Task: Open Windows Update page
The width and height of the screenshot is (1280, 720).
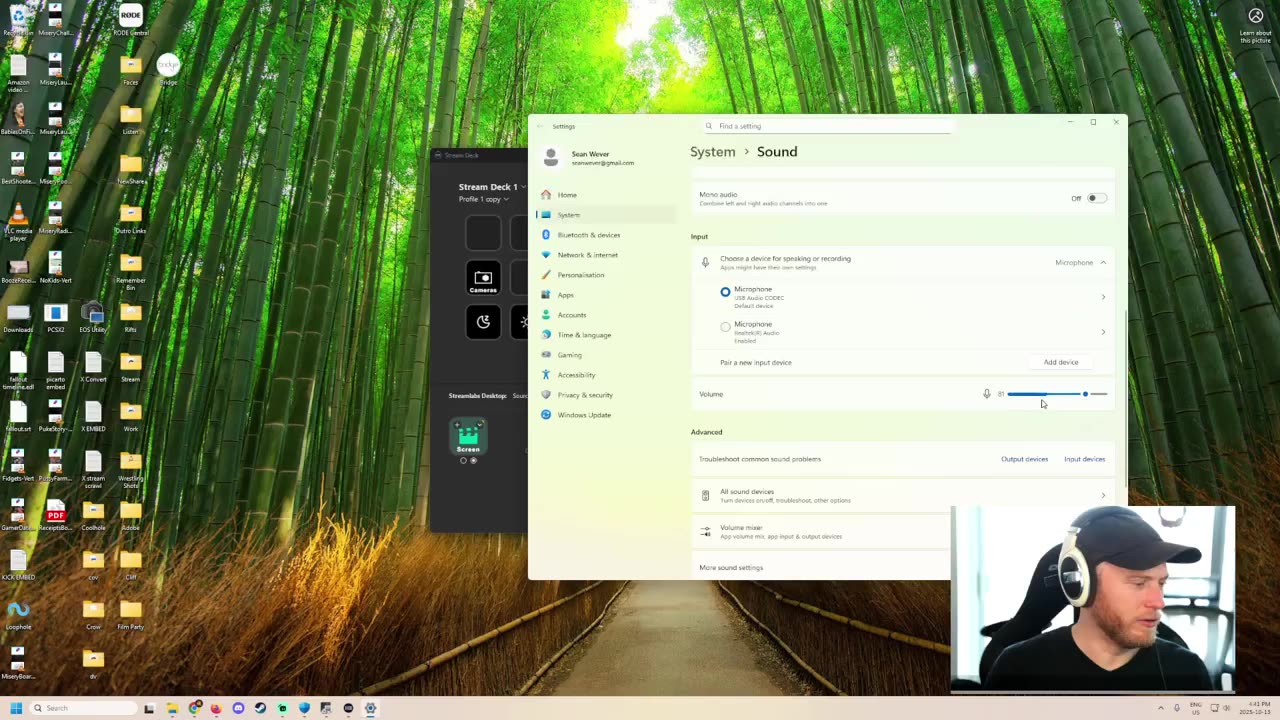Action: pos(606,415)
